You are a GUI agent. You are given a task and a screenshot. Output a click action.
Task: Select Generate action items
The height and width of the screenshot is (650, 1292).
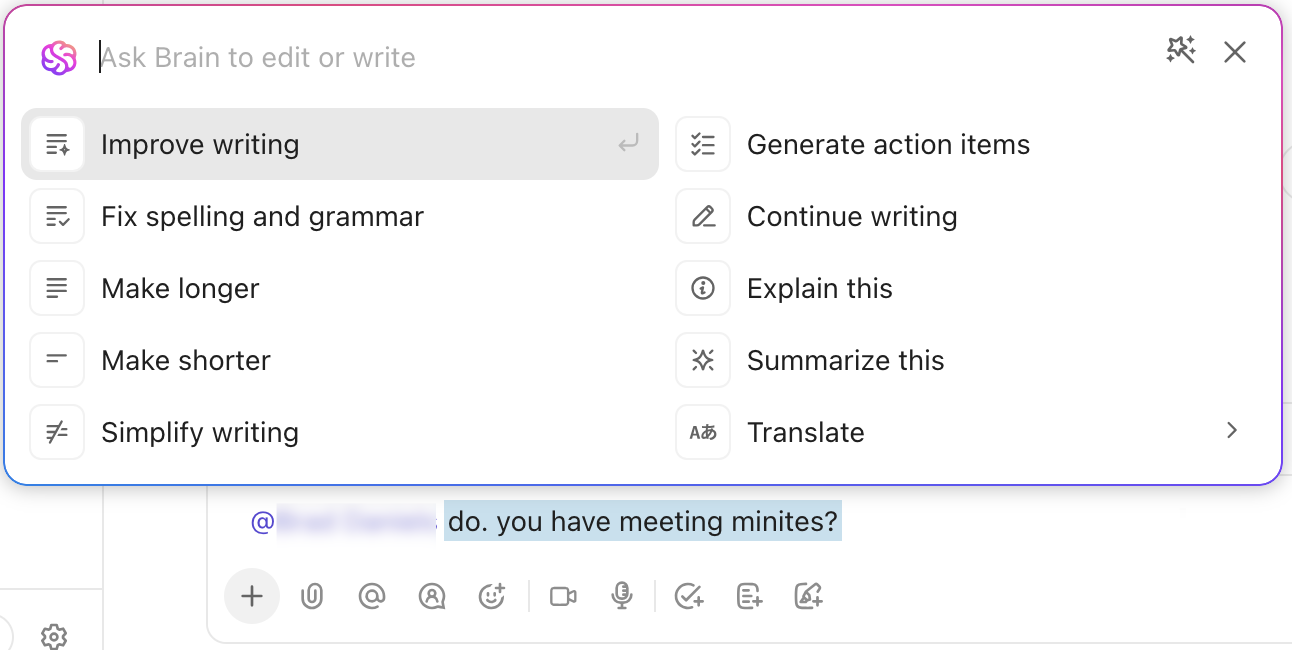(x=888, y=145)
